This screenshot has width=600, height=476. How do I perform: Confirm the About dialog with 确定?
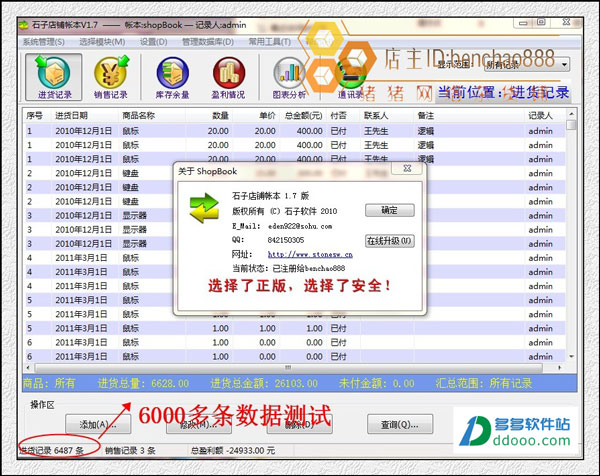pyautogui.click(x=390, y=210)
